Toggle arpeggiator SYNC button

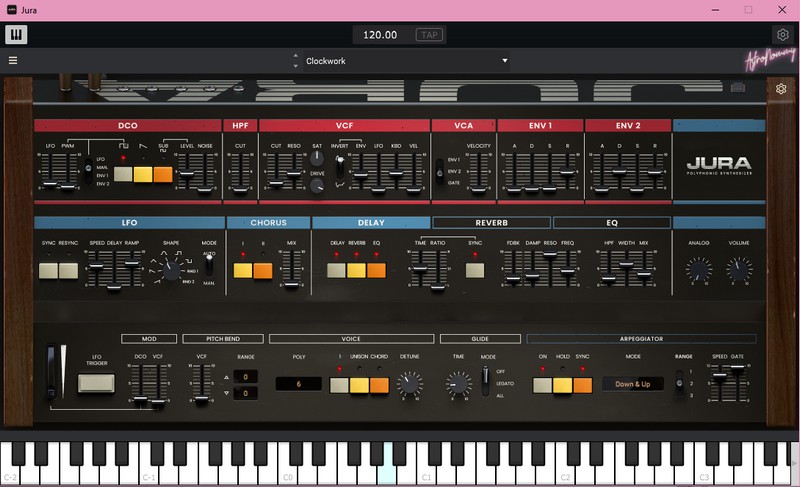pyautogui.click(x=582, y=386)
